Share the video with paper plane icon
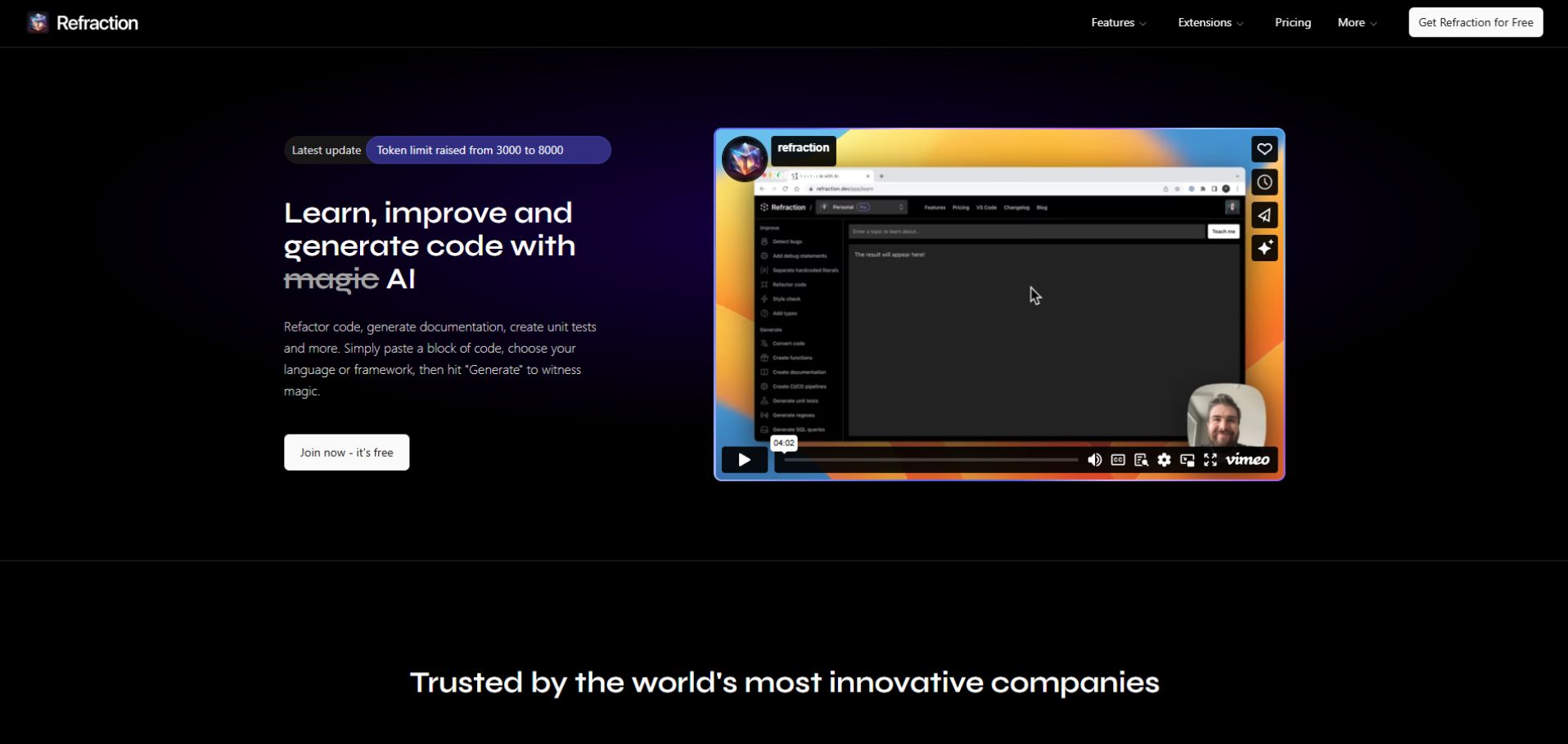The height and width of the screenshot is (744, 1568). (1264, 215)
